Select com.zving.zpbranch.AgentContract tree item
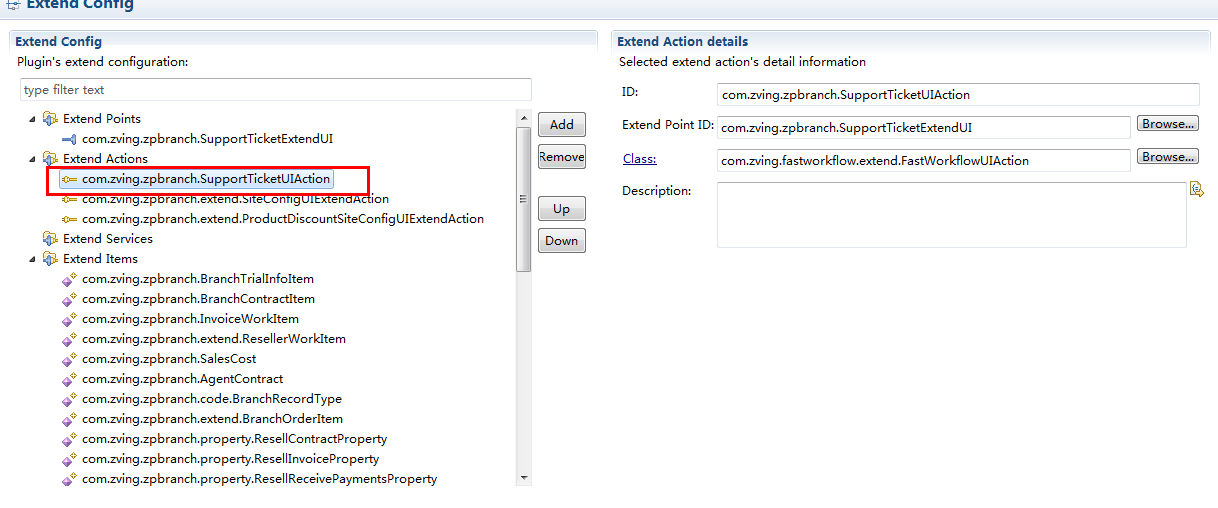The height and width of the screenshot is (508, 1218). (x=182, y=379)
